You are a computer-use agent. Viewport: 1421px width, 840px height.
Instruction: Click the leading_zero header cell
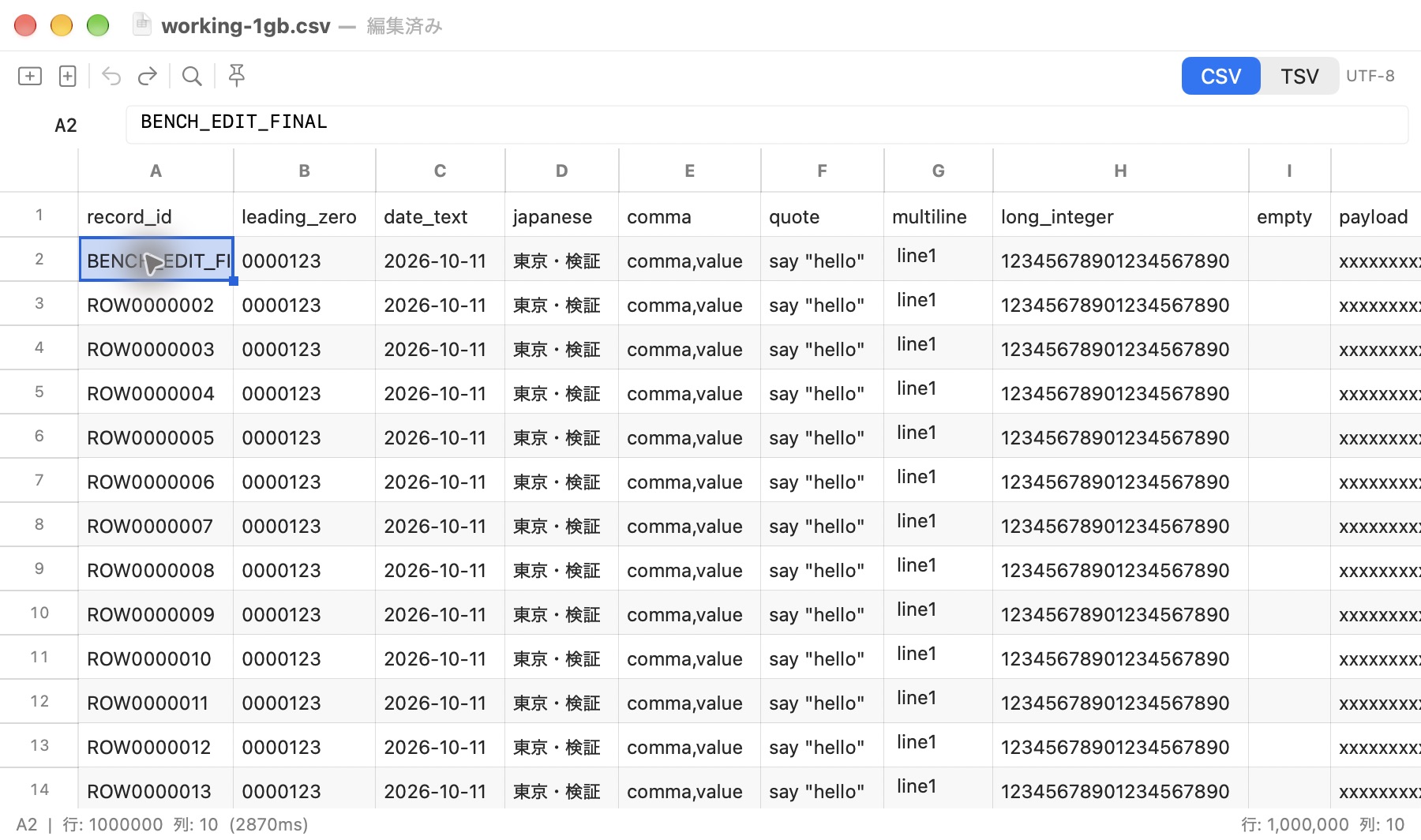(304, 216)
